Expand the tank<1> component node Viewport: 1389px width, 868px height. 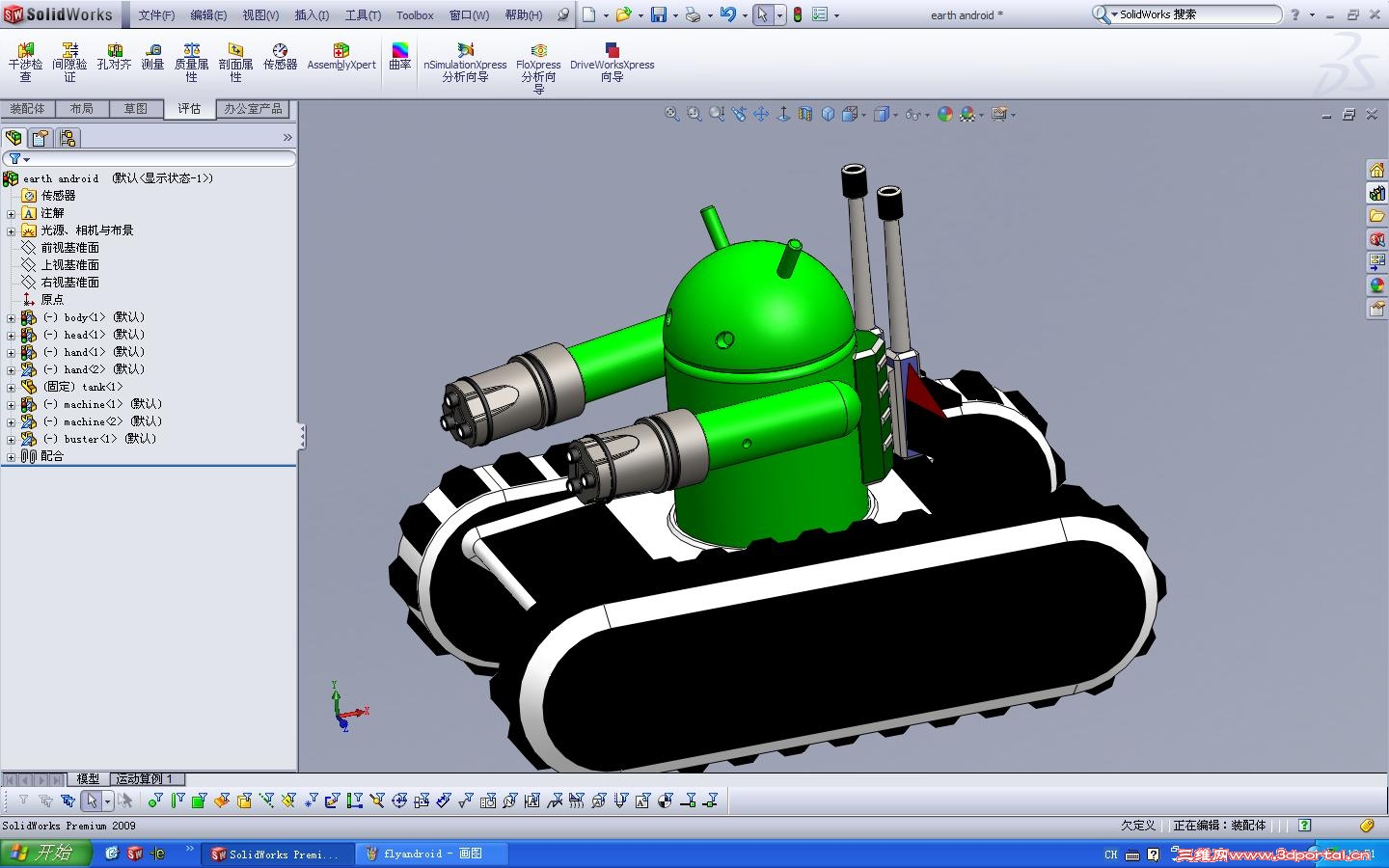click(11, 388)
